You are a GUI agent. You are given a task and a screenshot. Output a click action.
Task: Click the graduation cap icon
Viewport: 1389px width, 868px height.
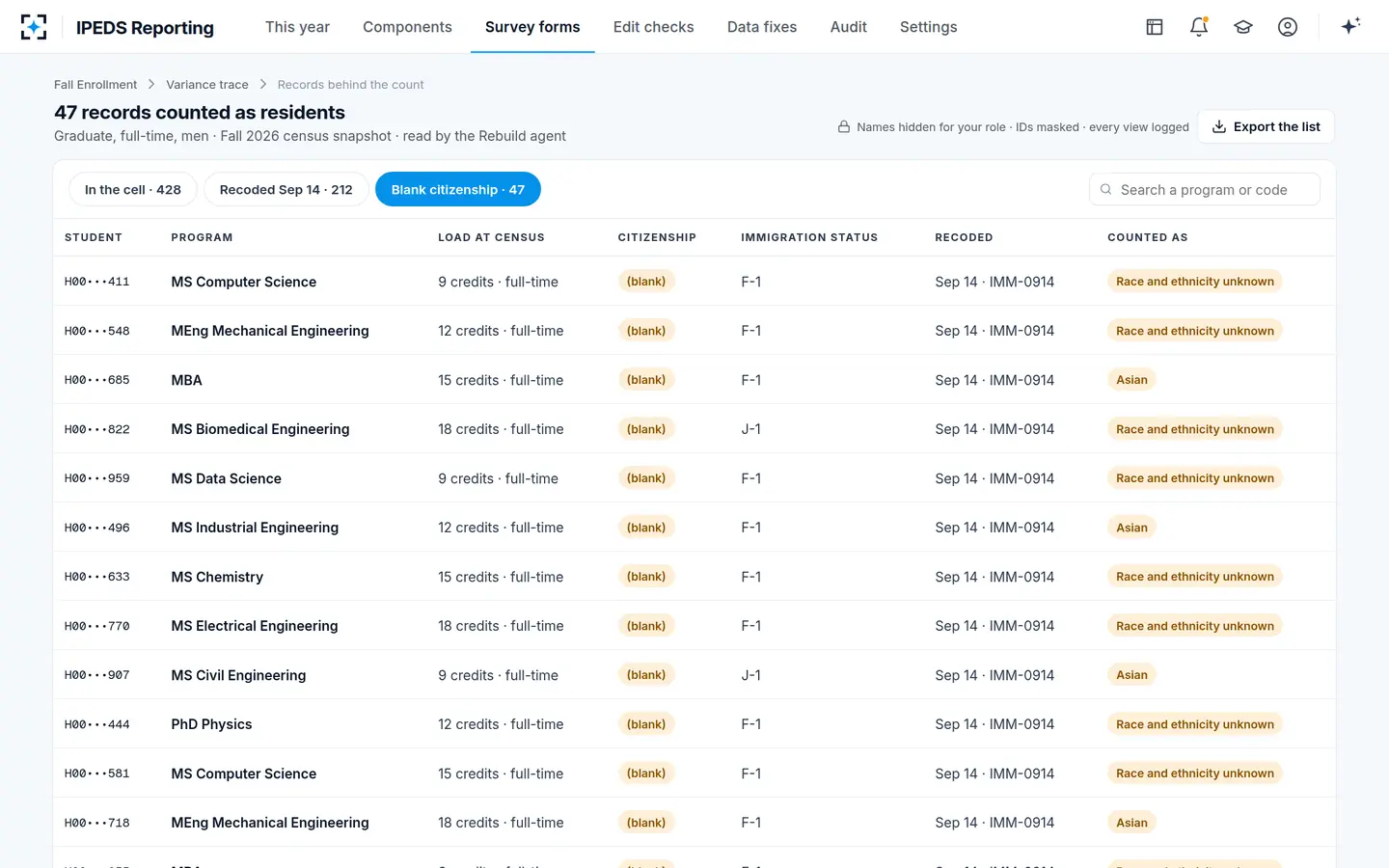point(1243,27)
